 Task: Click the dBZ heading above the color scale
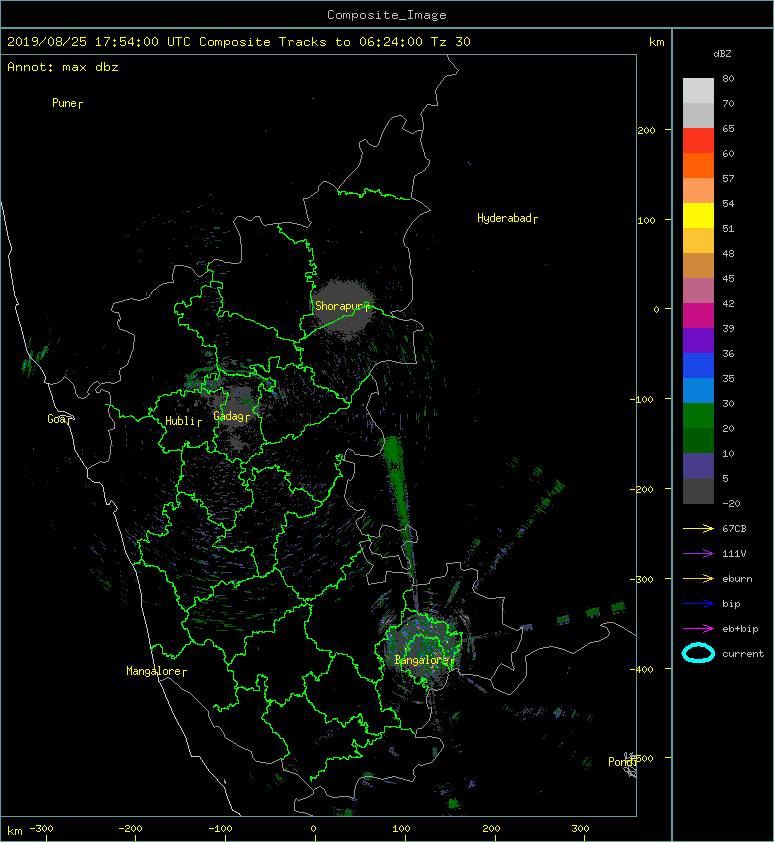click(722, 54)
